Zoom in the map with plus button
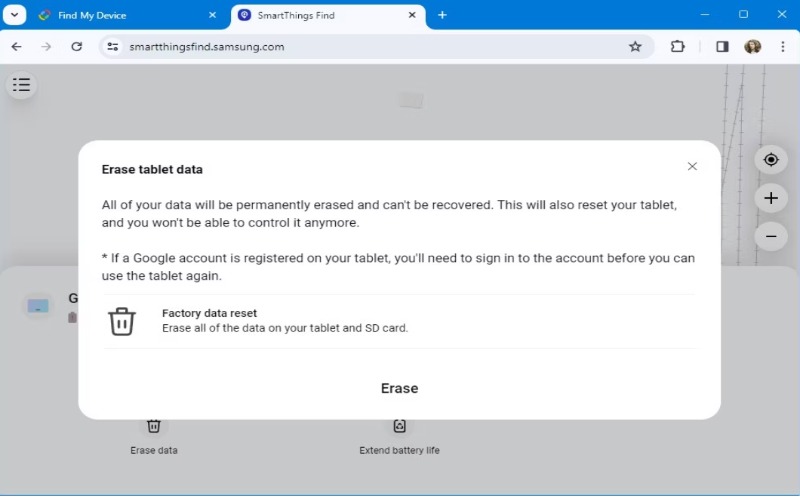The height and width of the screenshot is (500, 800). tap(771, 198)
